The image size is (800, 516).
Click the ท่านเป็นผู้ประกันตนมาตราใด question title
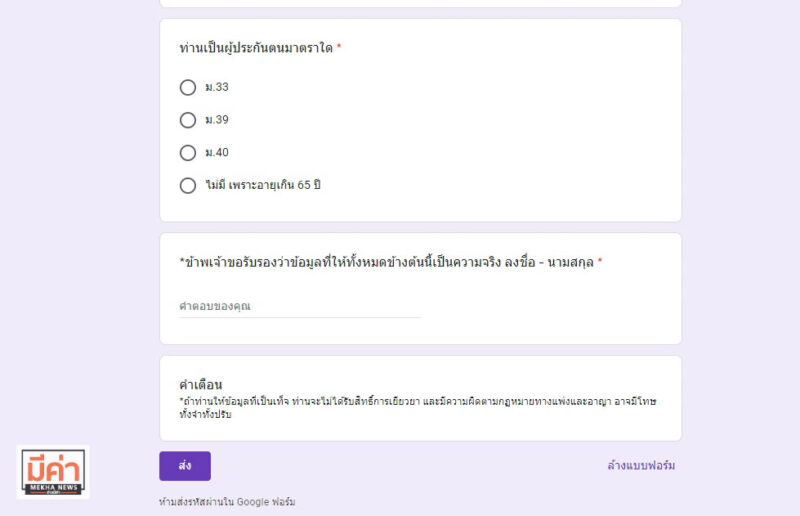pyautogui.click(x=256, y=48)
